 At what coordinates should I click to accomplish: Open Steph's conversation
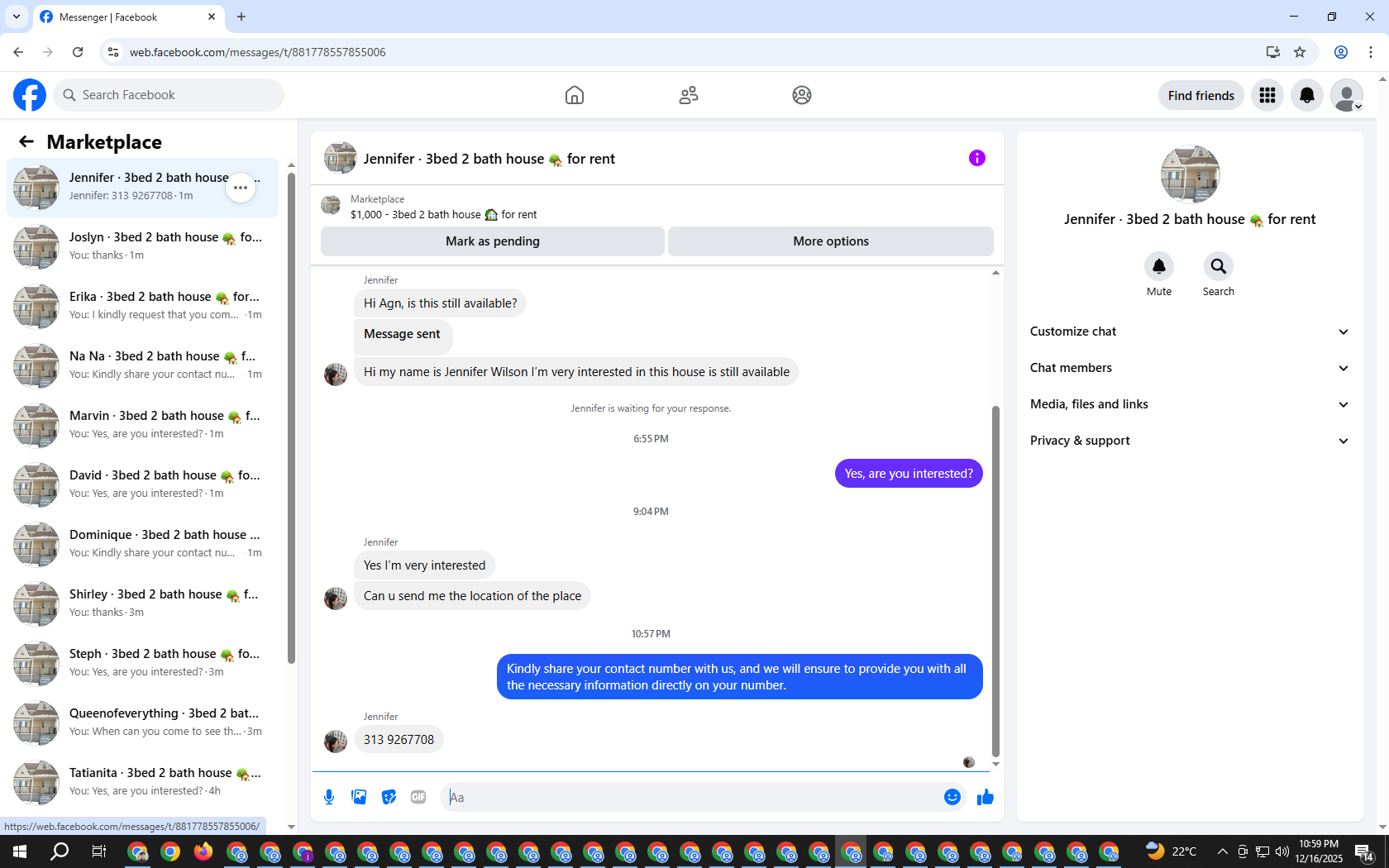click(142, 663)
